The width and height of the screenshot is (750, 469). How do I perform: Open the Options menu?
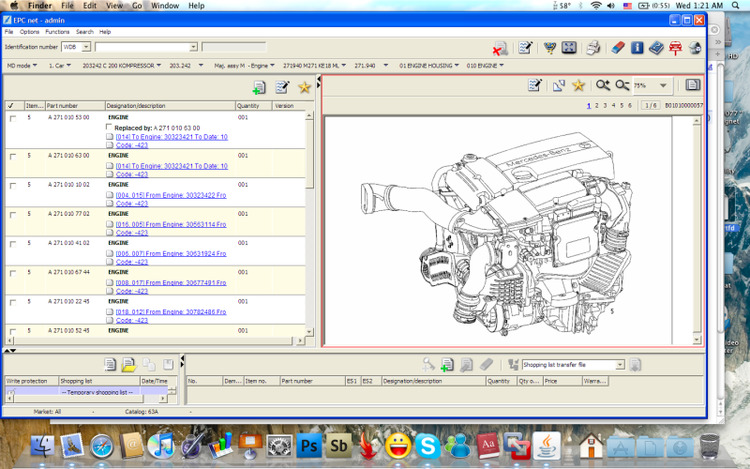(x=30, y=32)
